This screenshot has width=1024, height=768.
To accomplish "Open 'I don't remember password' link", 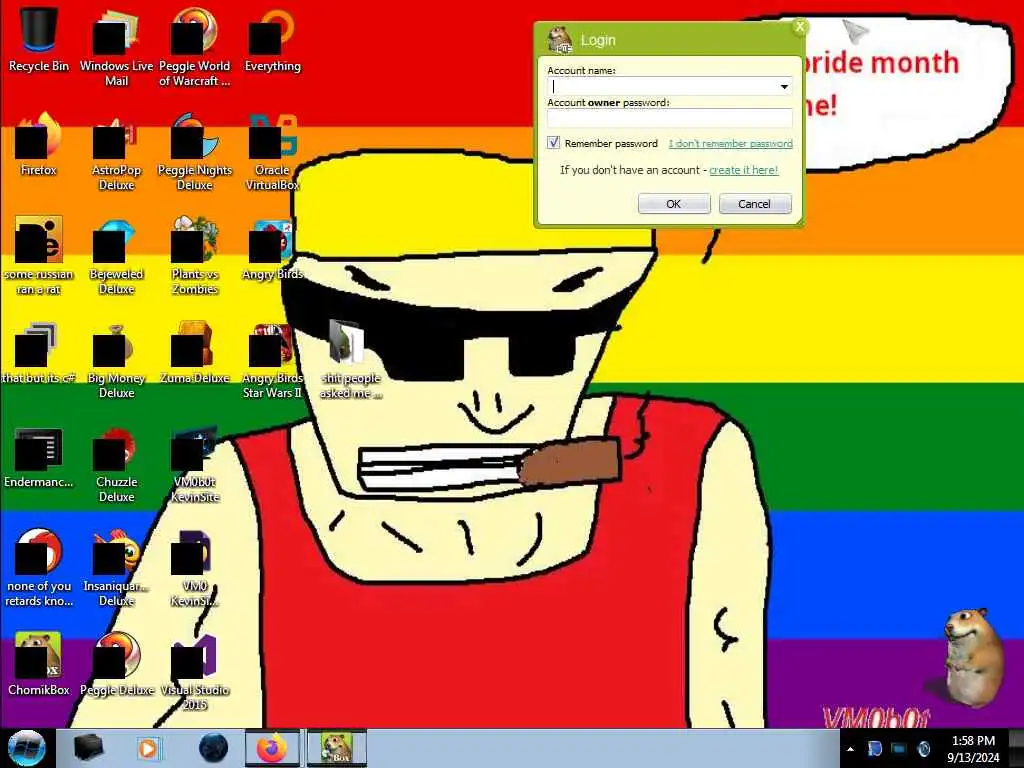I will (730, 144).
